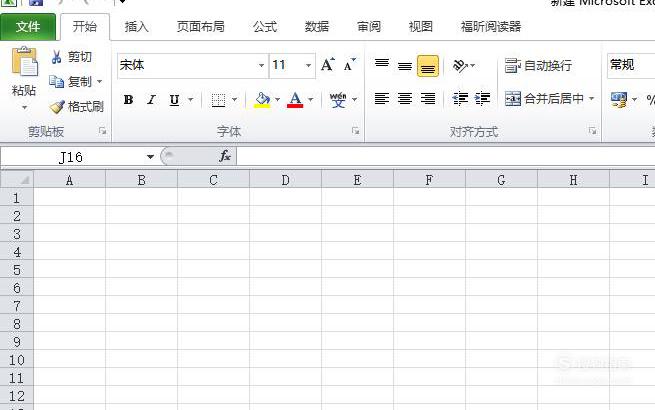The width and height of the screenshot is (655, 410).
Task: Click Merge and Center (合并后居中)
Action: click(x=544, y=99)
